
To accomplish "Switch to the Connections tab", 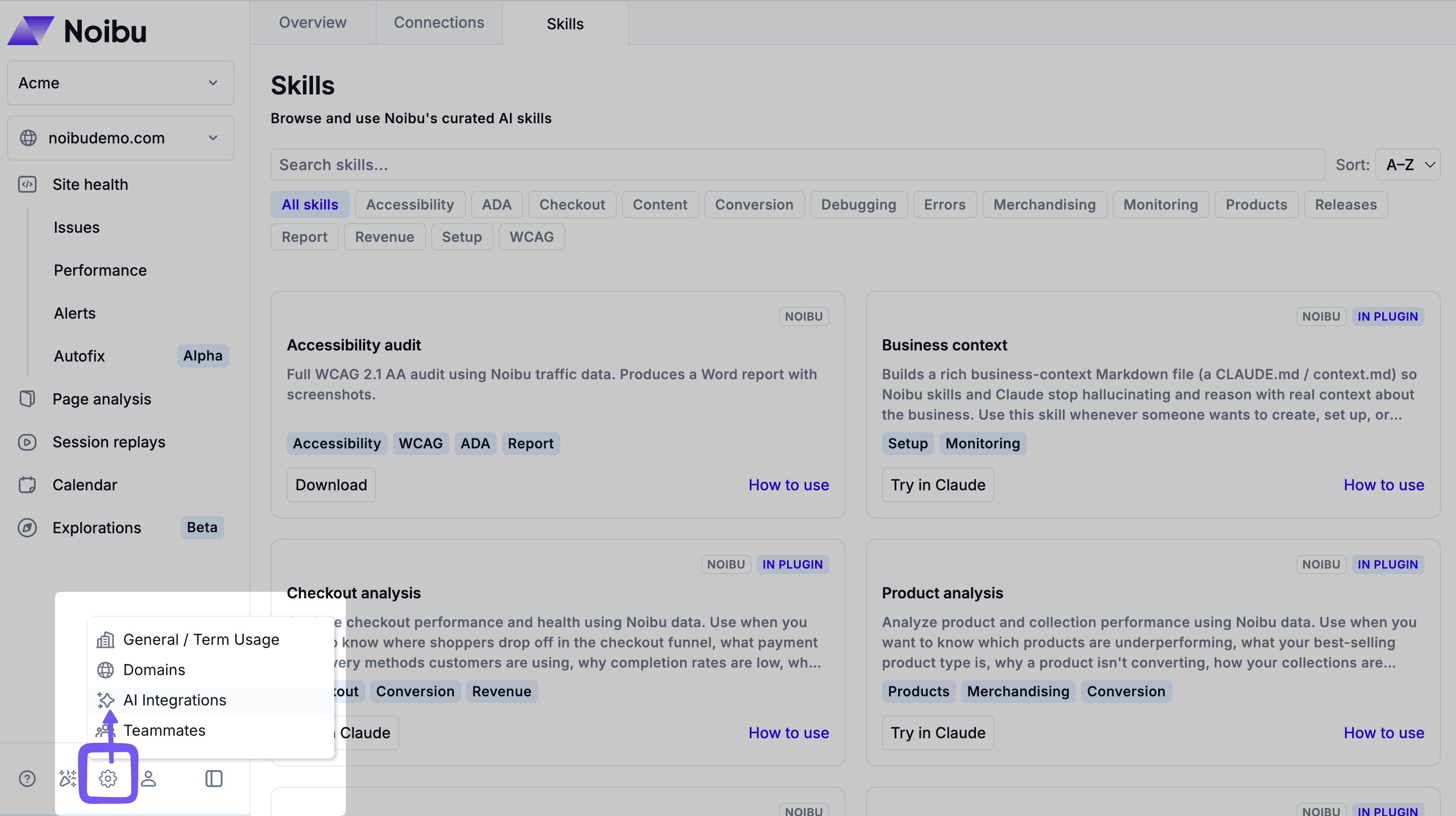I will (439, 23).
